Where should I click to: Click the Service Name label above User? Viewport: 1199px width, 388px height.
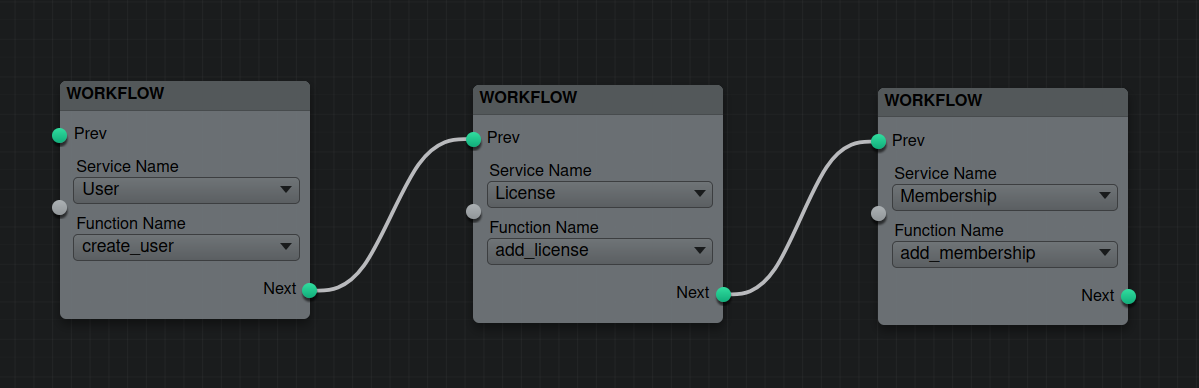tap(128, 167)
